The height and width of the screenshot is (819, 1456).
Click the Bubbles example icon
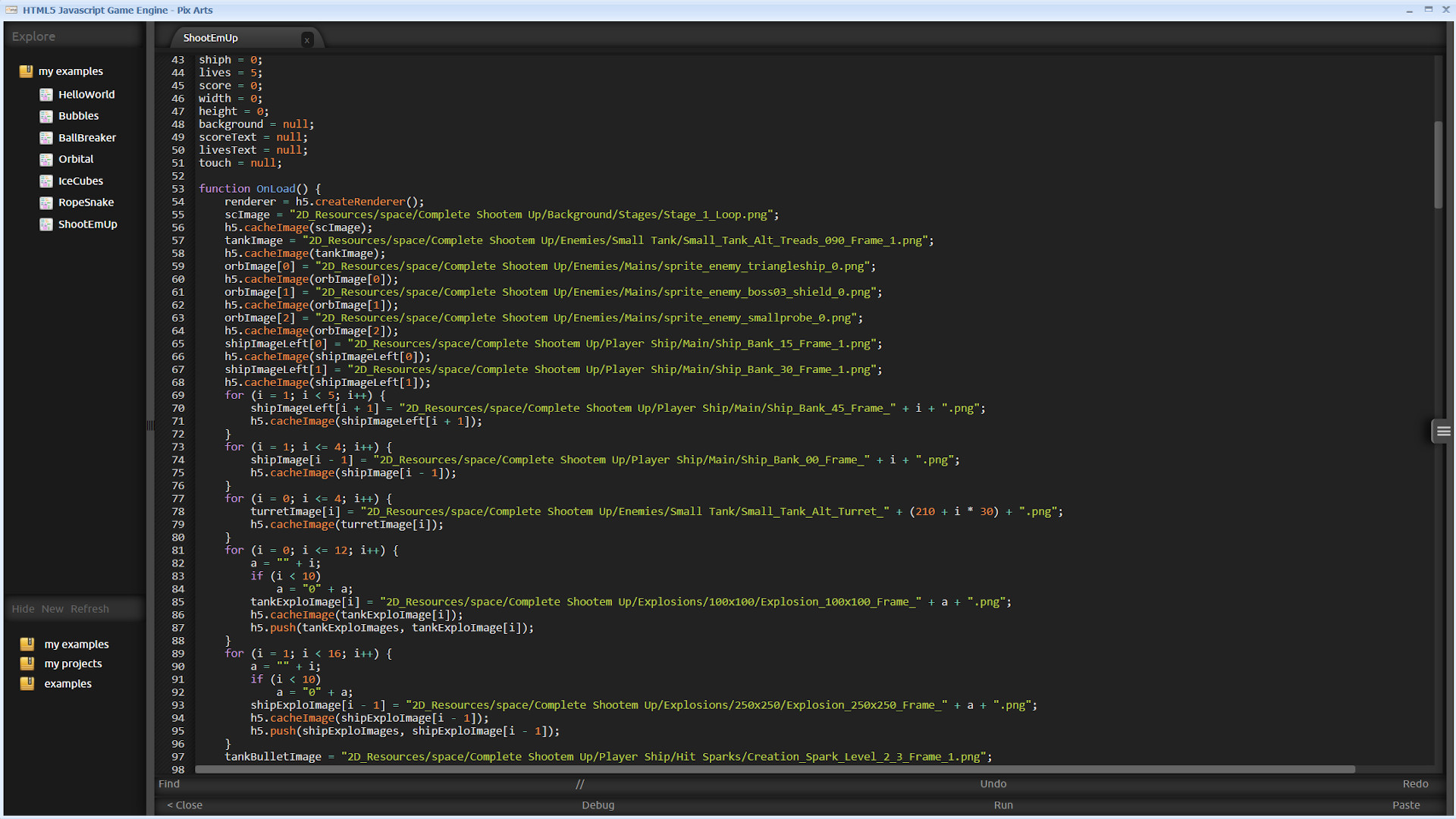[x=46, y=115]
